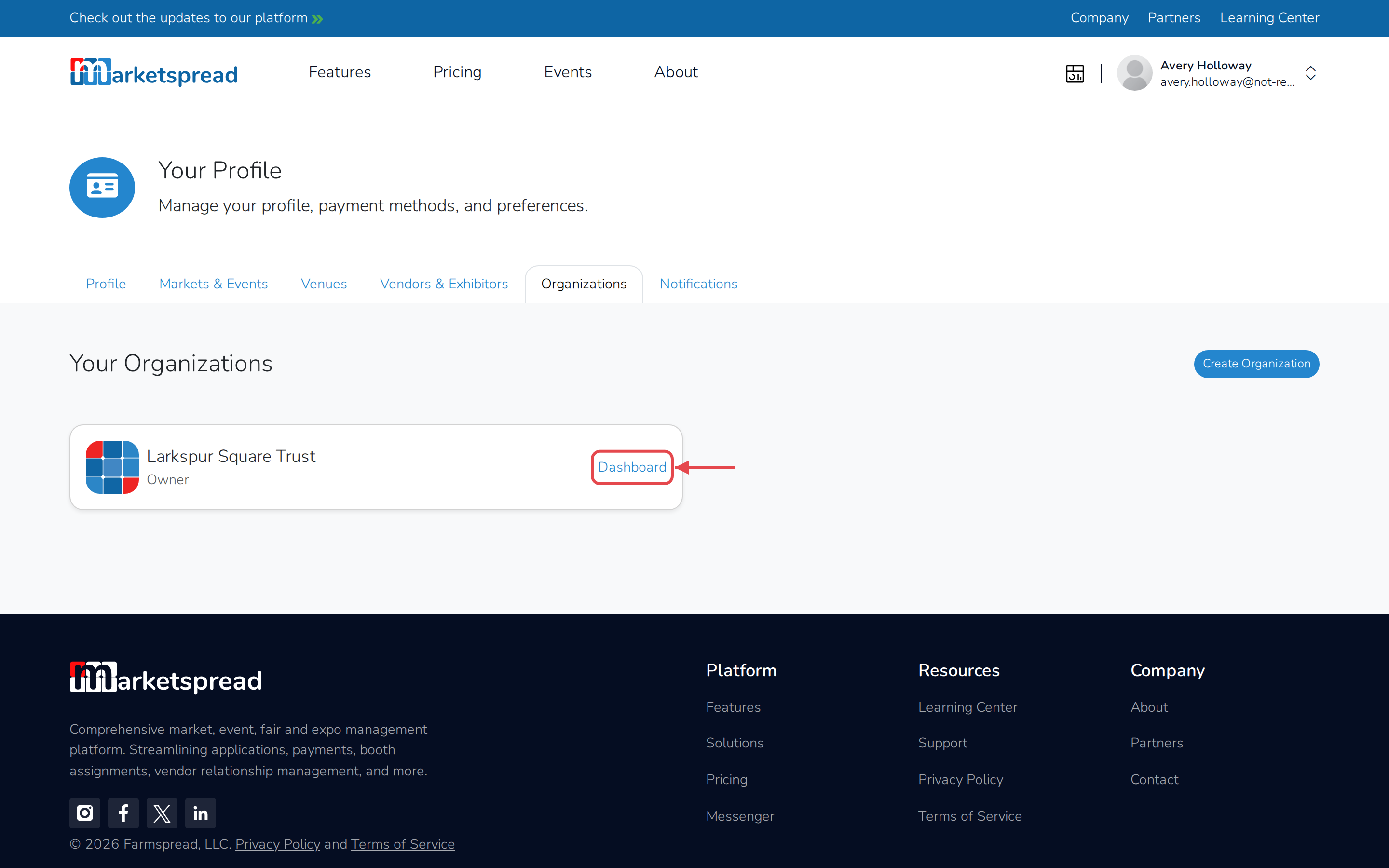Viewport: 1389px width, 868px height.
Task: Click 'Larkspur Square Trust' organization name
Action: (231, 456)
